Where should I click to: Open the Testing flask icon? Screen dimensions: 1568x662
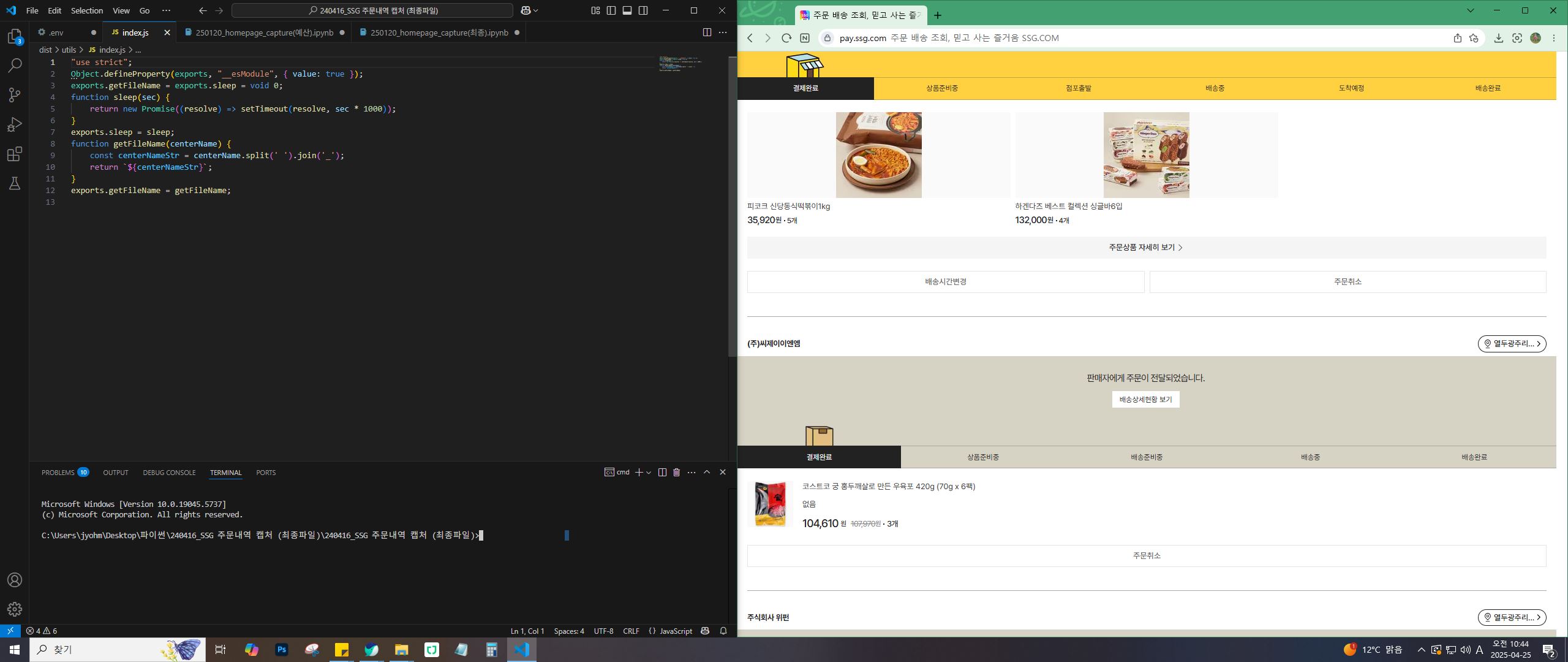click(x=15, y=183)
